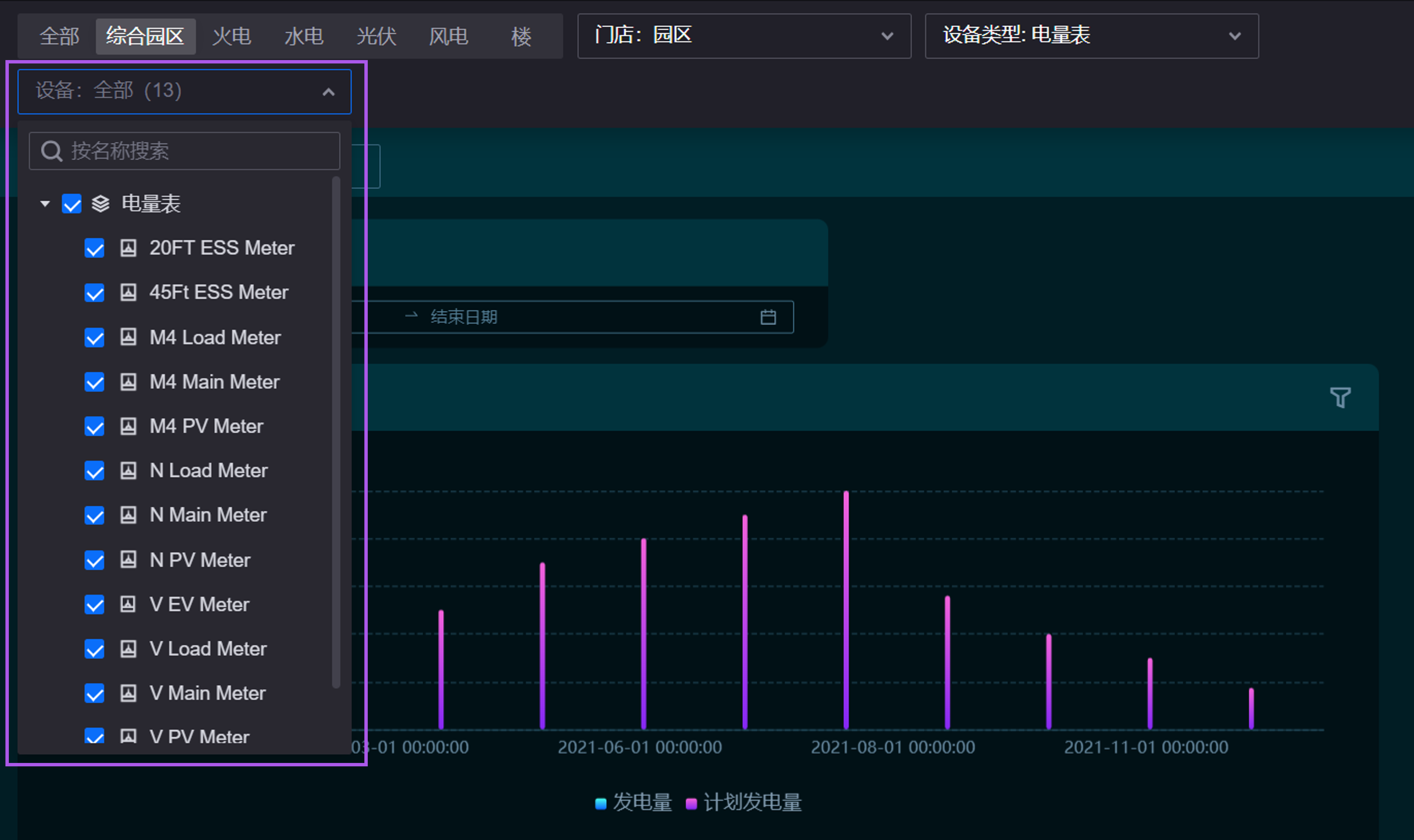Open the 设备类型: 电量表 dropdown
Viewport: 1414px width, 840px height.
coord(1091,36)
